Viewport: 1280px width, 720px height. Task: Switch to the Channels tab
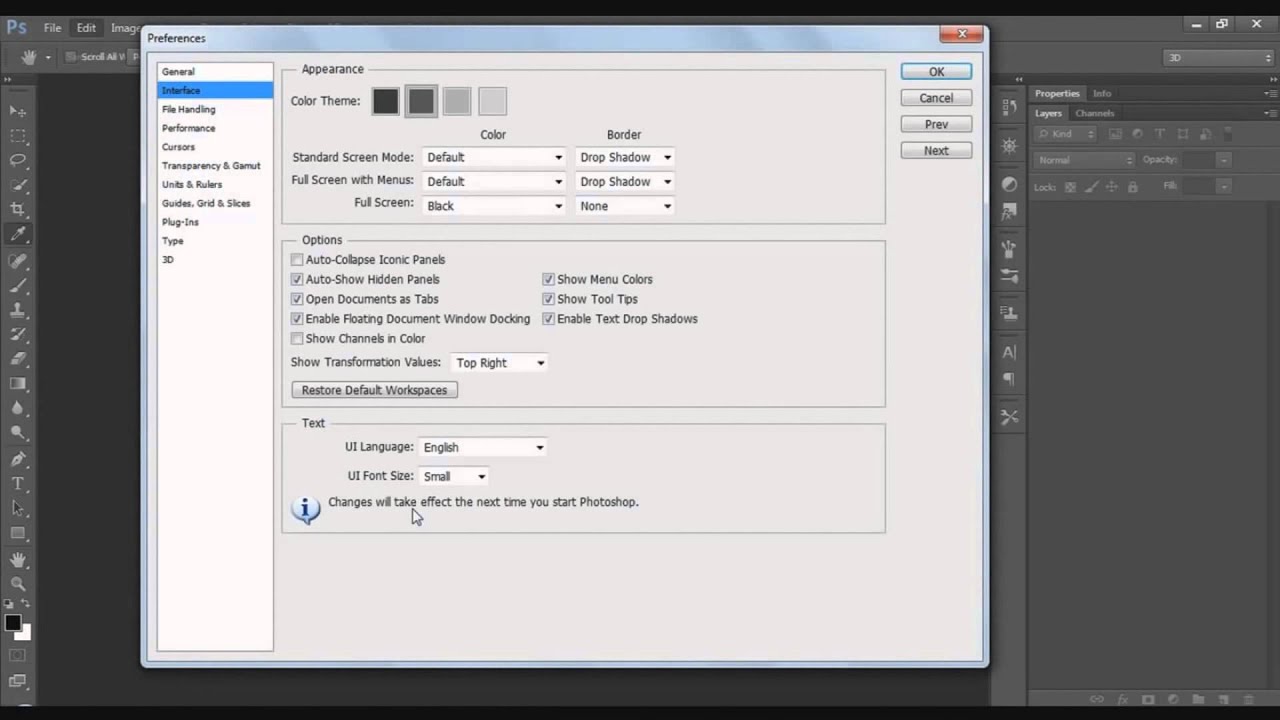coord(1095,114)
